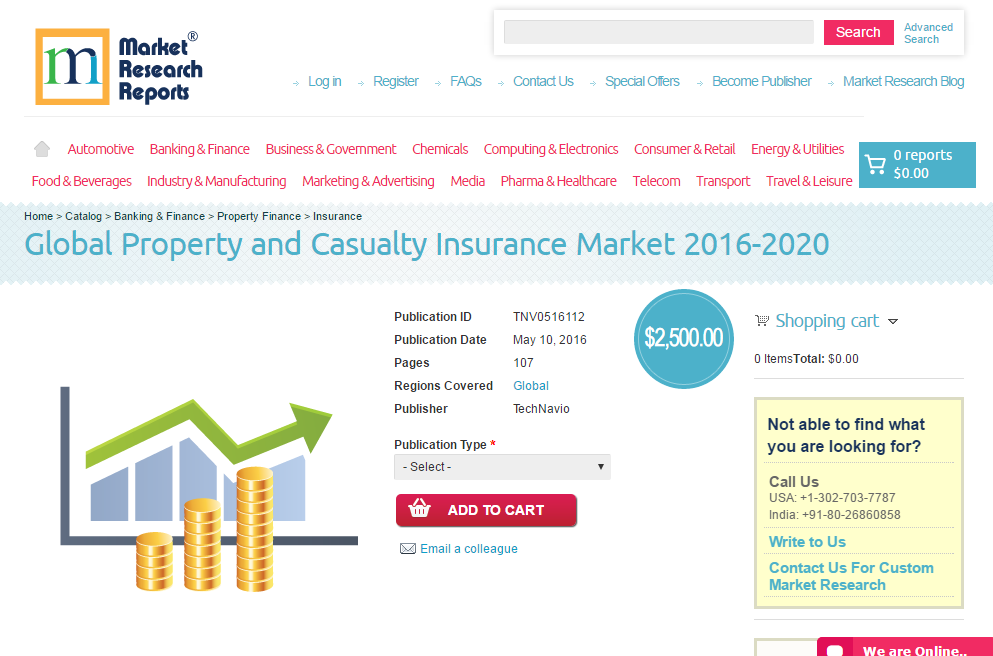
Task: Click the Search button
Action: click(x=858, y=32)
